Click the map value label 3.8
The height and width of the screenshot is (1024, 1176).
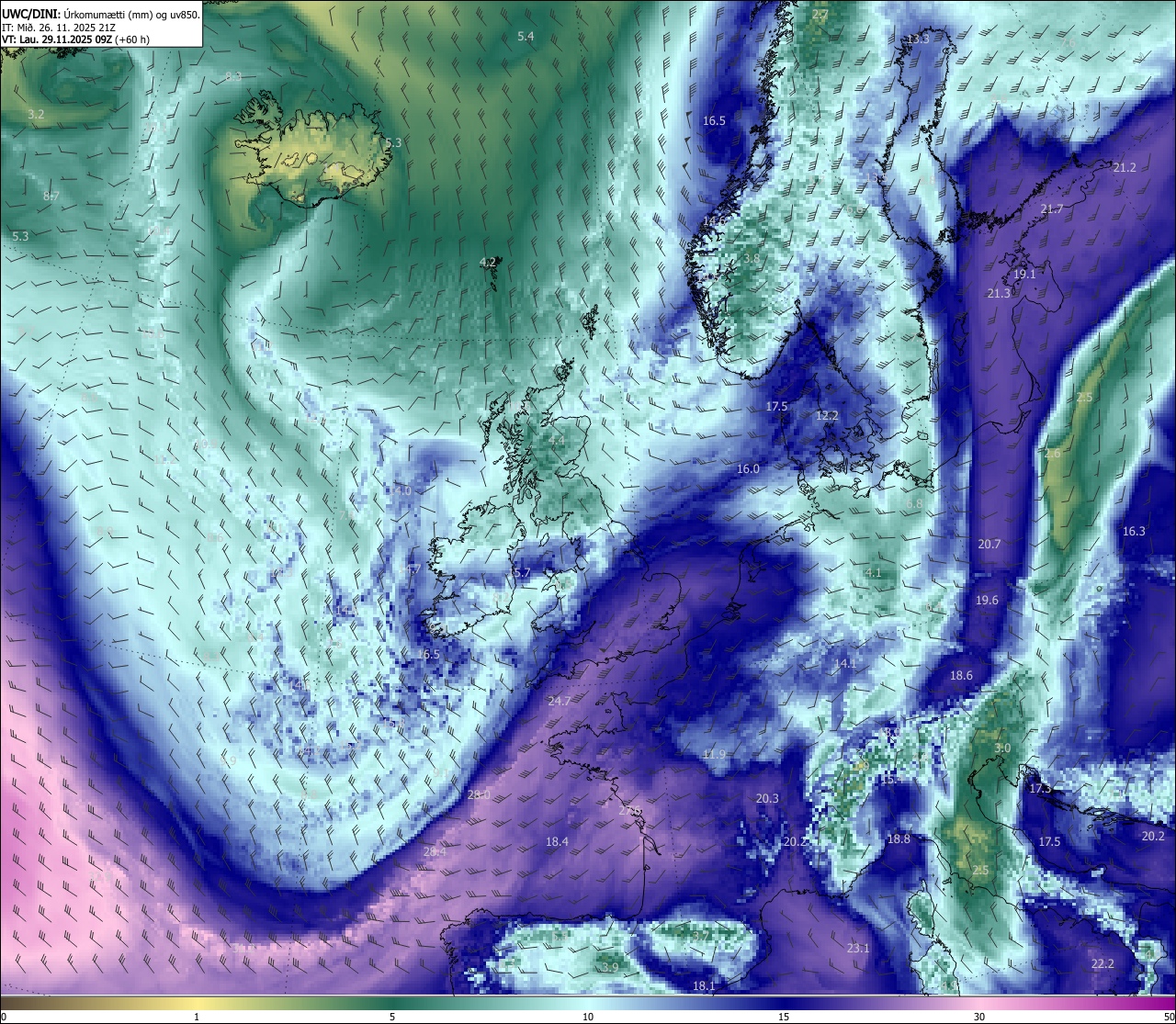[751, 259]
